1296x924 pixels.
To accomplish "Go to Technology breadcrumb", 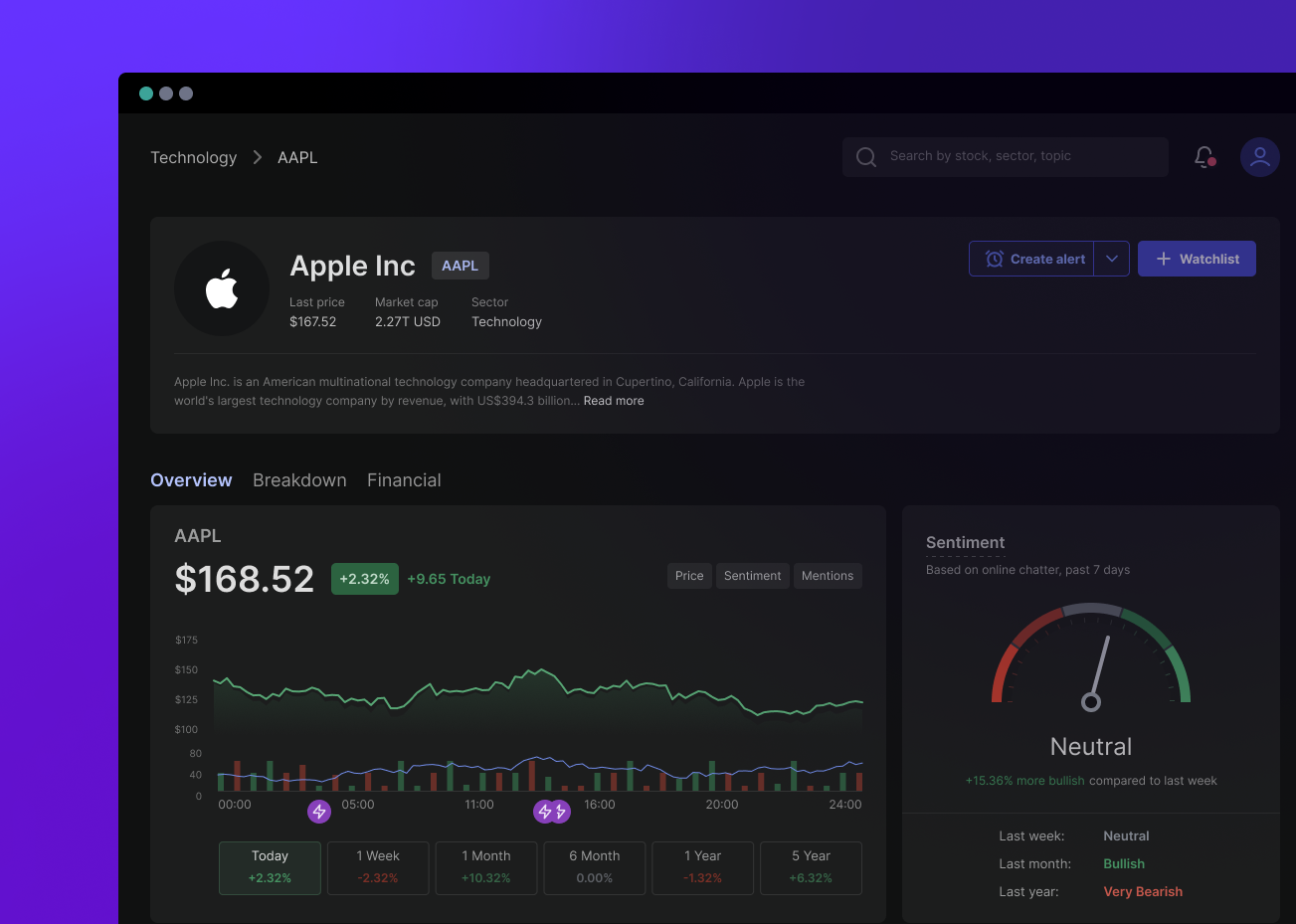I will [x=194, y=157].
